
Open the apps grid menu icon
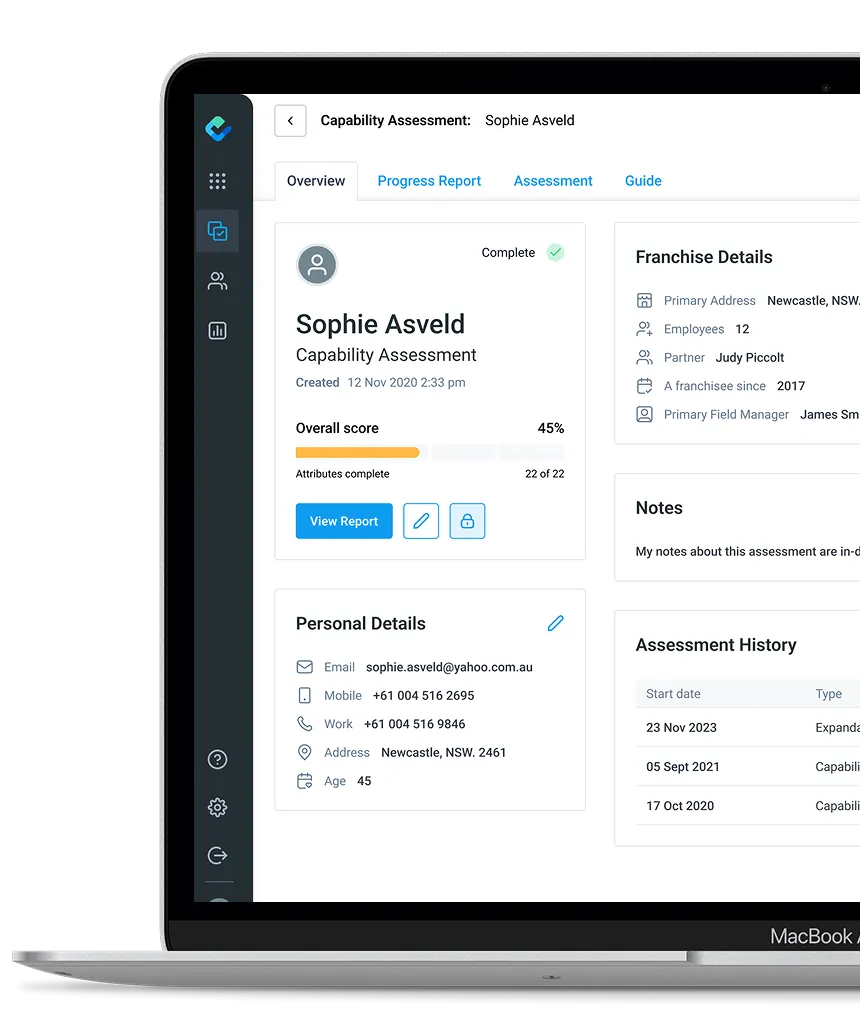217,181
